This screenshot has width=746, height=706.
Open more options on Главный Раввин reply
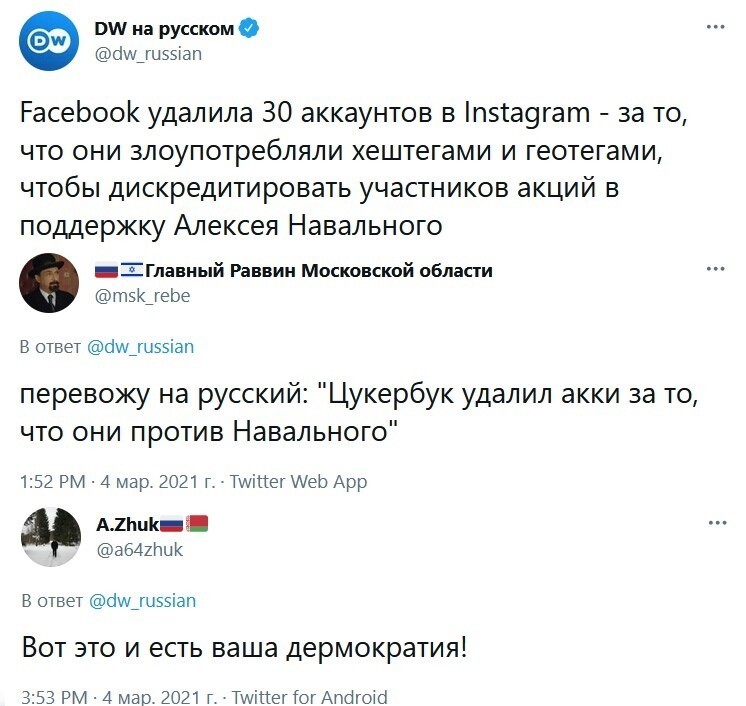716,269
